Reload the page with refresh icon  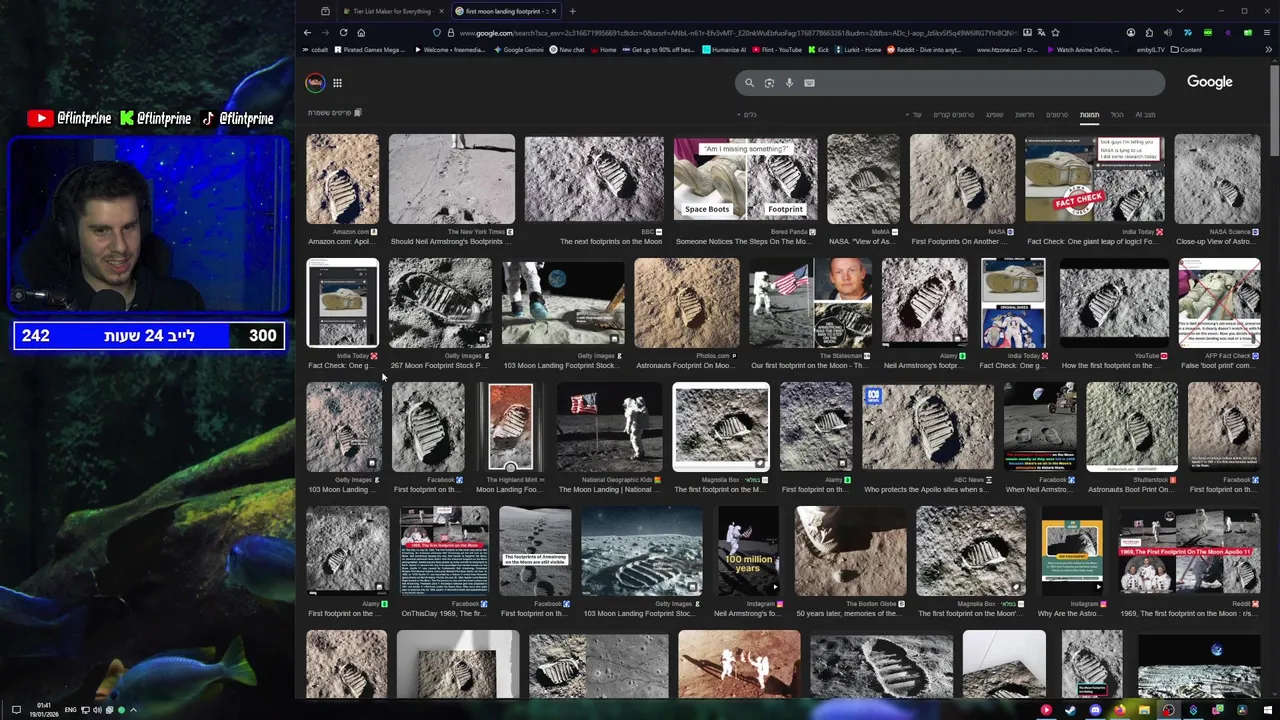[x=343, y=32]
